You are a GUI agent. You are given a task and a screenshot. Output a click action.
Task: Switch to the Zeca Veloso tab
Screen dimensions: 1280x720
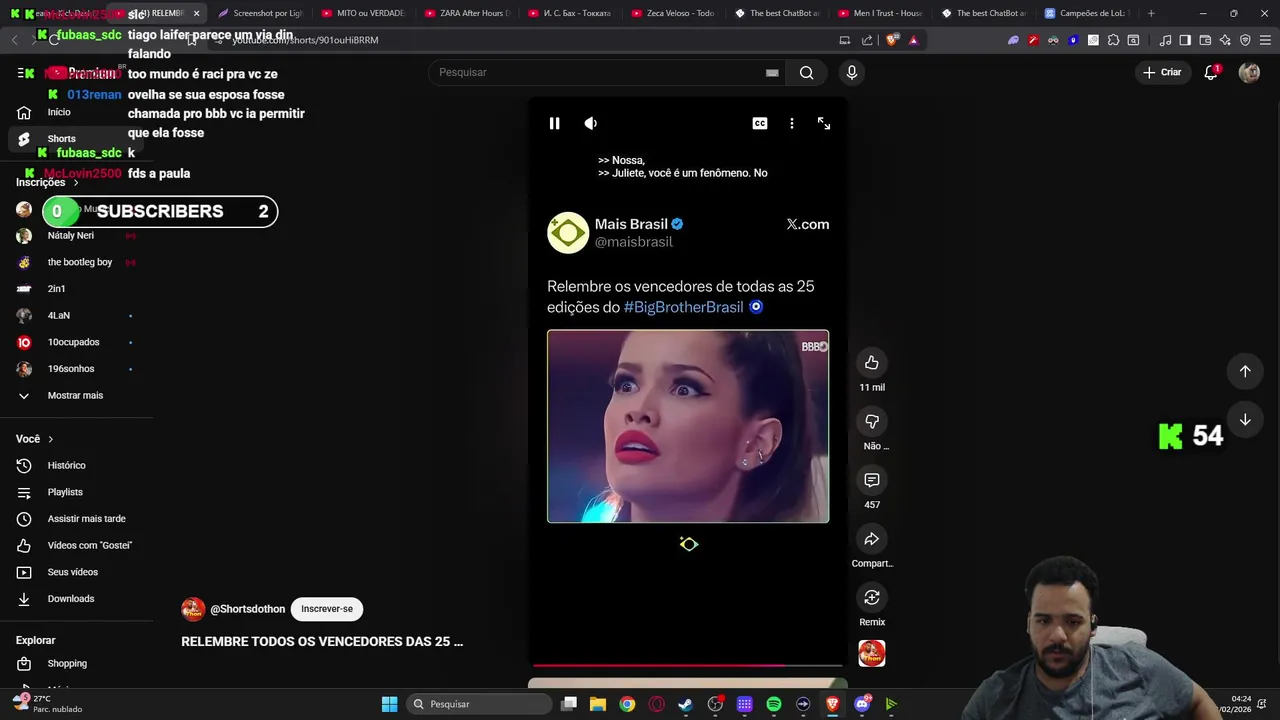(x=673, y=13)
